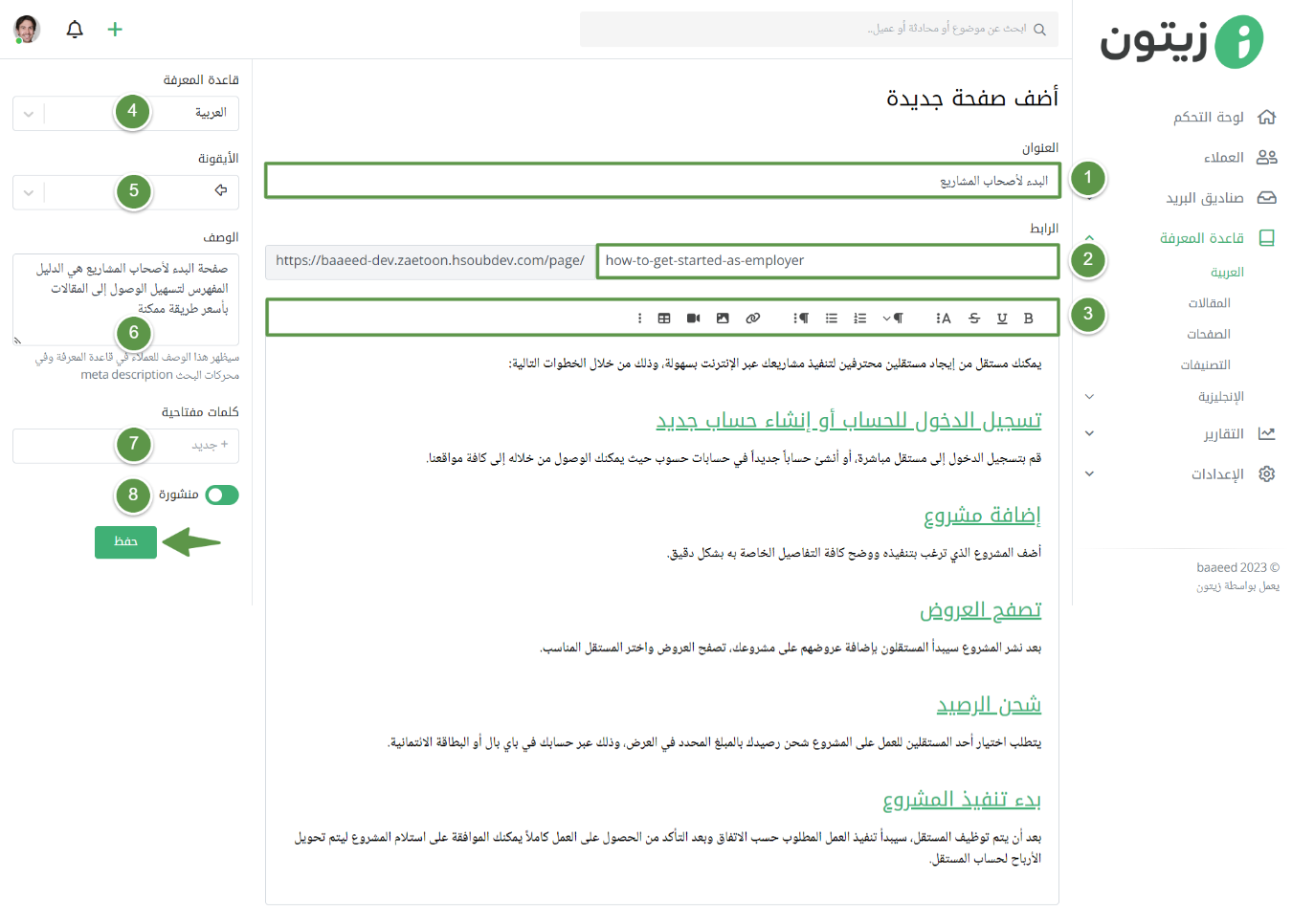Expand the الإعدادات section chevron
The width and height of the screenshot is (1292, 924).
point(1089,473)
